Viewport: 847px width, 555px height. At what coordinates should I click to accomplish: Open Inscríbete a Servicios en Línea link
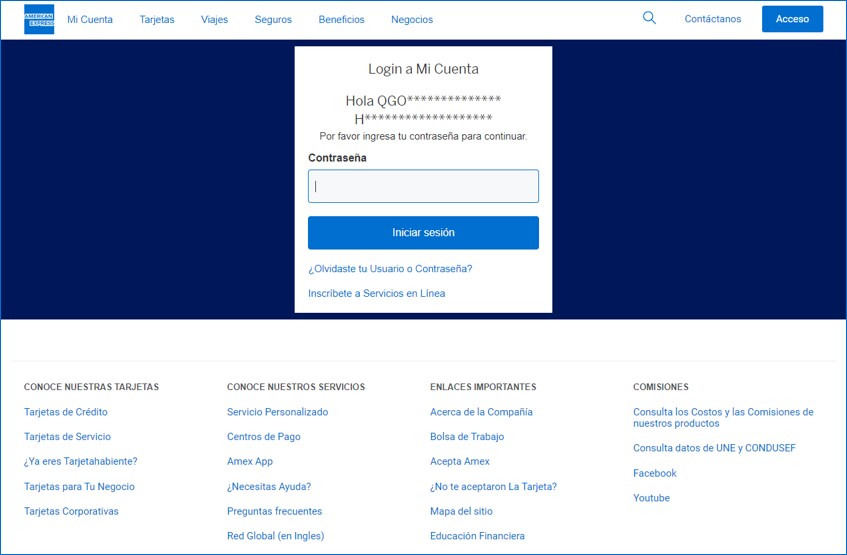coord(376,294)
